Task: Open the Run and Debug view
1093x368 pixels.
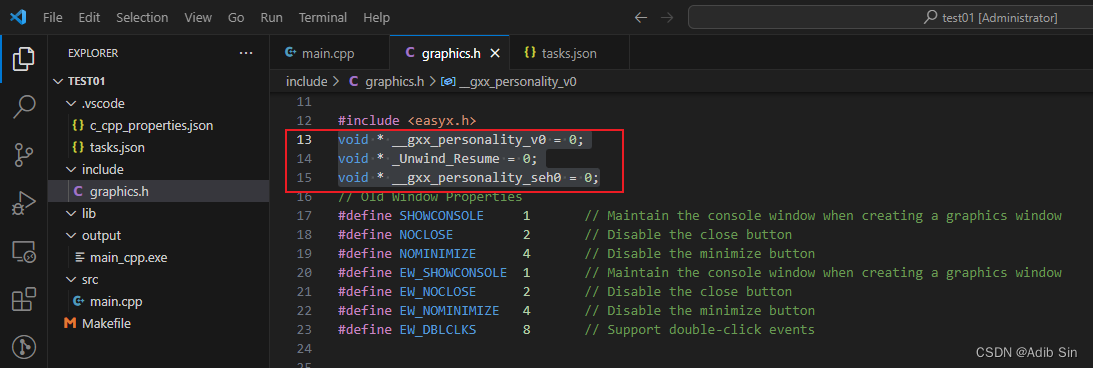Action: (24, 204)
